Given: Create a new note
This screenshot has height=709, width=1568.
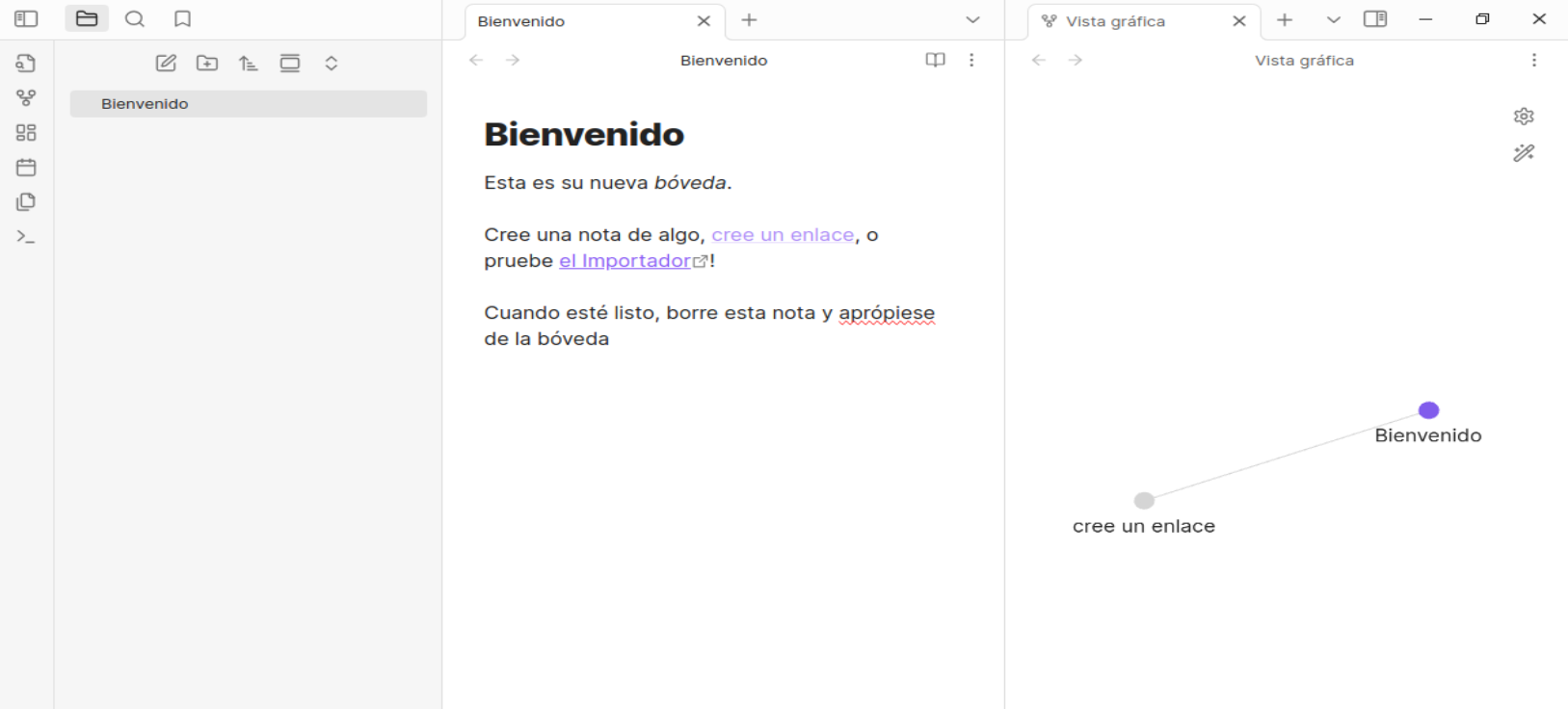Looking at the screenshot, I should click(x=166, y=64).
